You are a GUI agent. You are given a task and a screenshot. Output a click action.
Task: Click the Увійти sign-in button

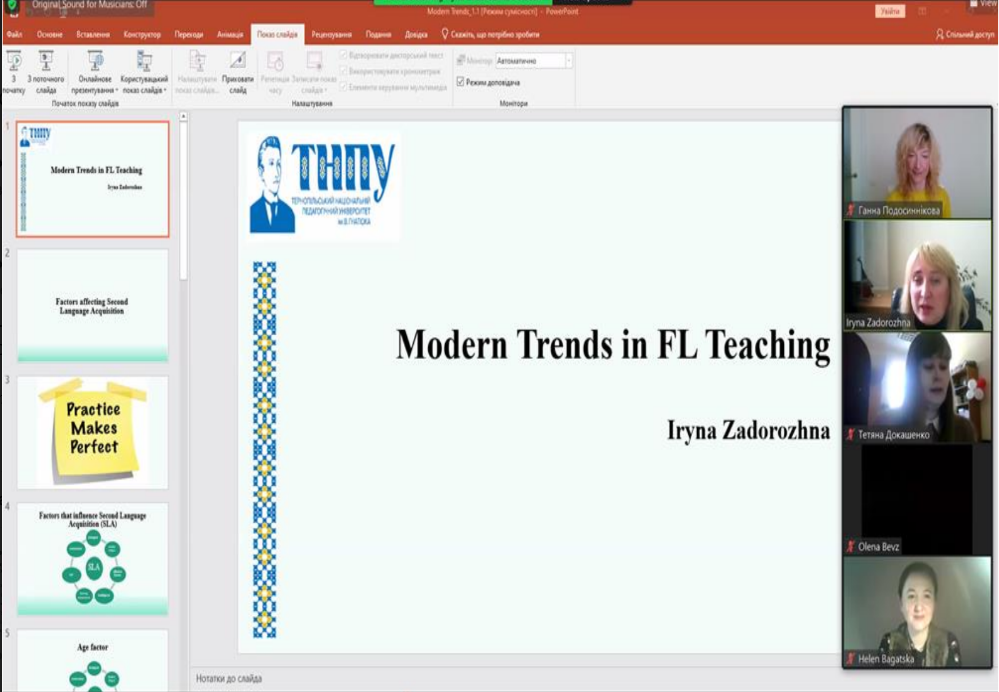pos(890,11)
